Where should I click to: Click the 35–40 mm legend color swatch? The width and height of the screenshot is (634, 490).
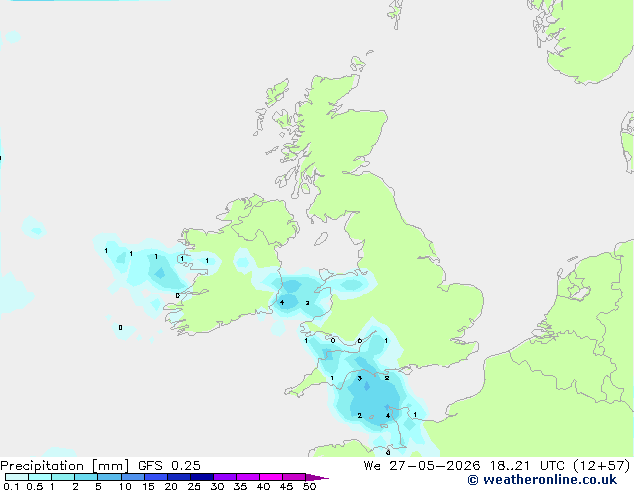pyautogui.click(x=248, y=477)
